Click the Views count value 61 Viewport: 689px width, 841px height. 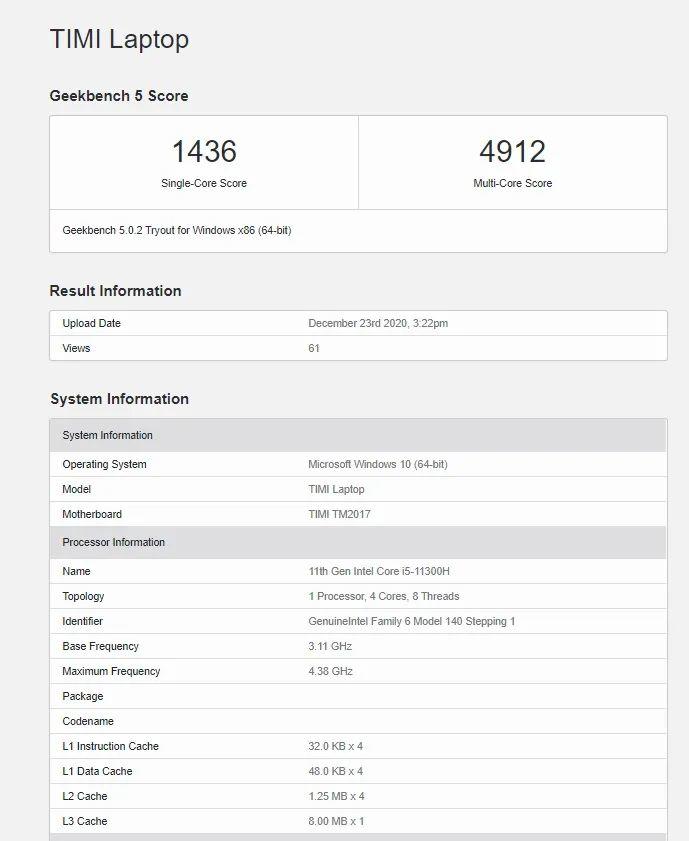tap(314, 349)
